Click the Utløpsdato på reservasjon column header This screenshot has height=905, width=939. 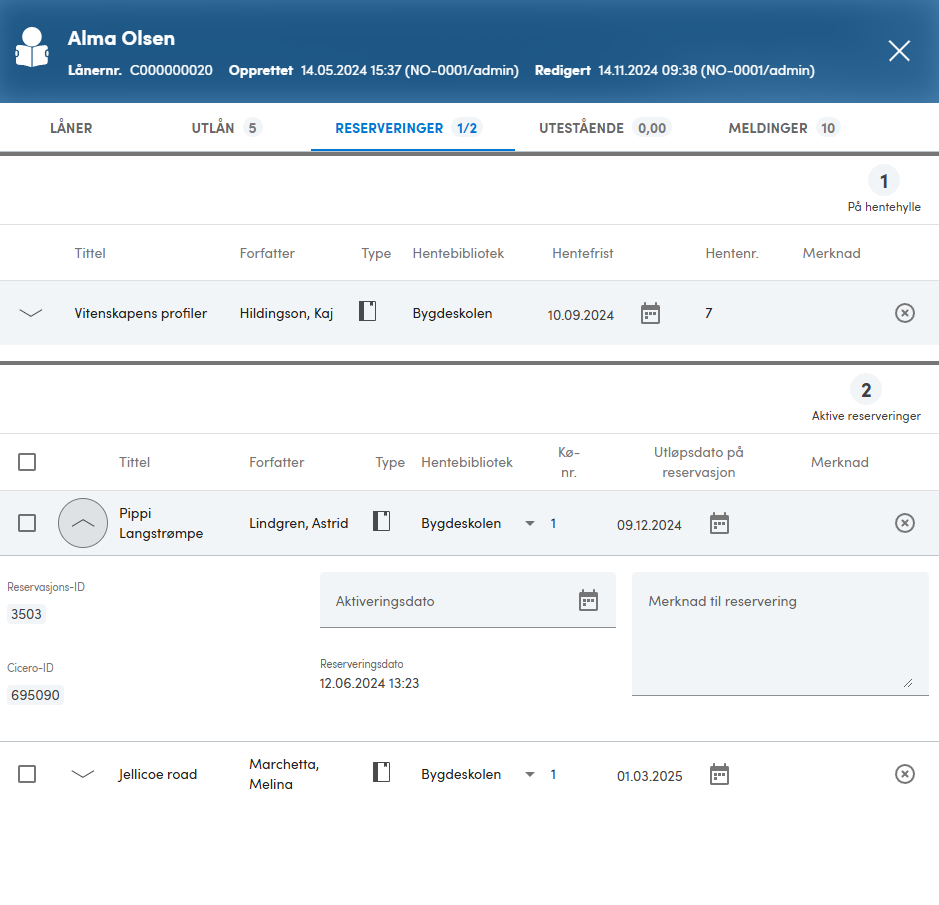698,462
